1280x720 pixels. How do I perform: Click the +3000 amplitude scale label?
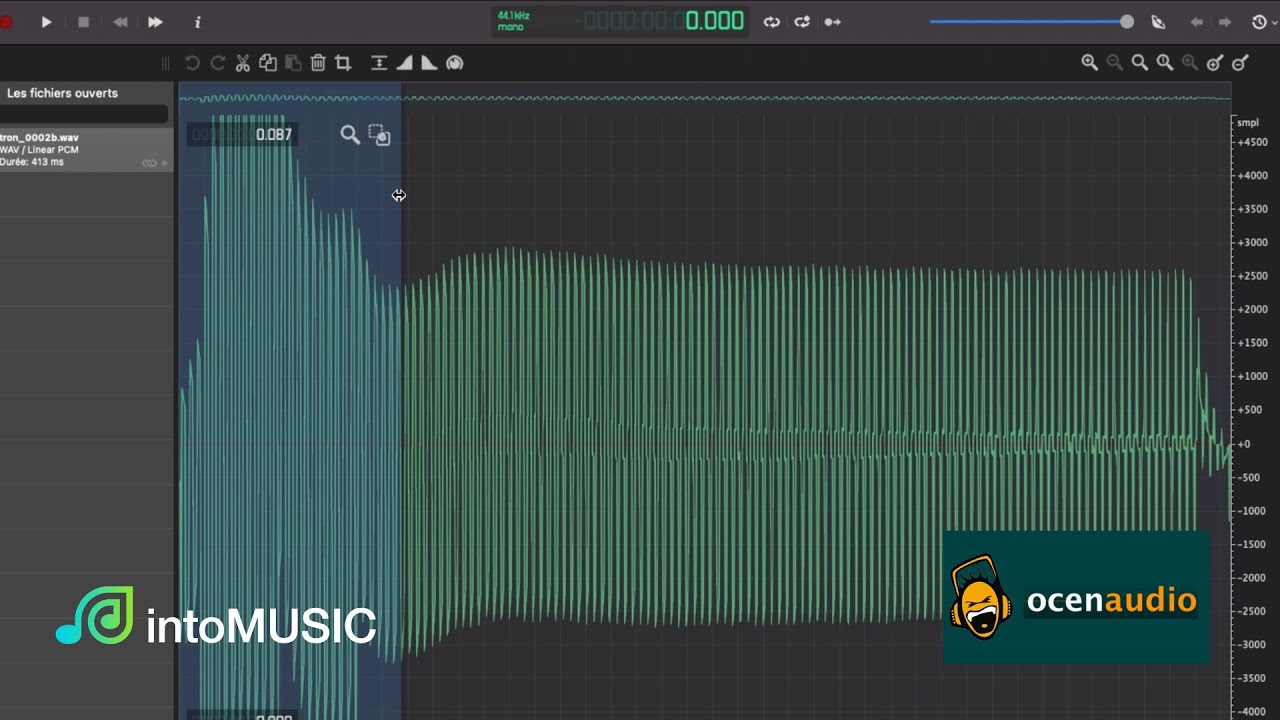[x=1252, y=243]
